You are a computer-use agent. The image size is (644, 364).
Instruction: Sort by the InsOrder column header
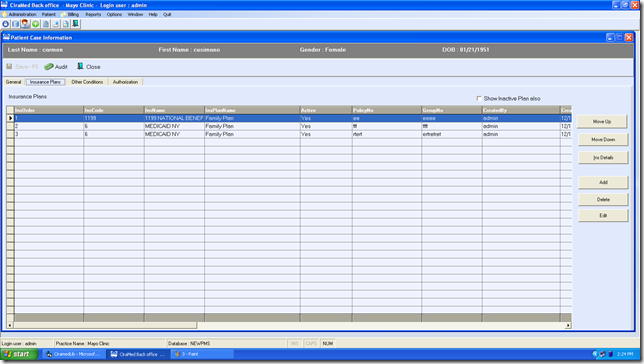48,110
